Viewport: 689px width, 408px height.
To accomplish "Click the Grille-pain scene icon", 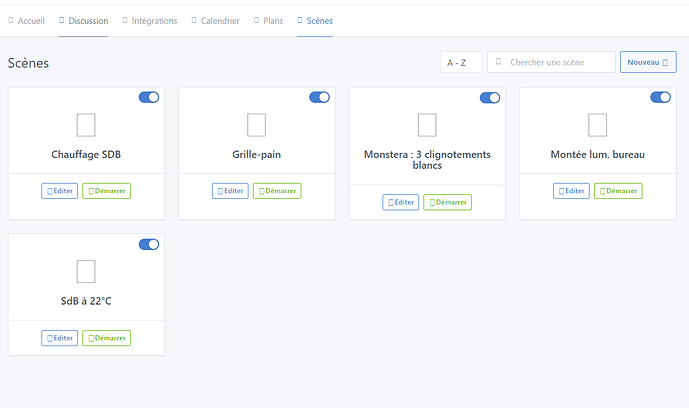I will (x=257, y=125).
